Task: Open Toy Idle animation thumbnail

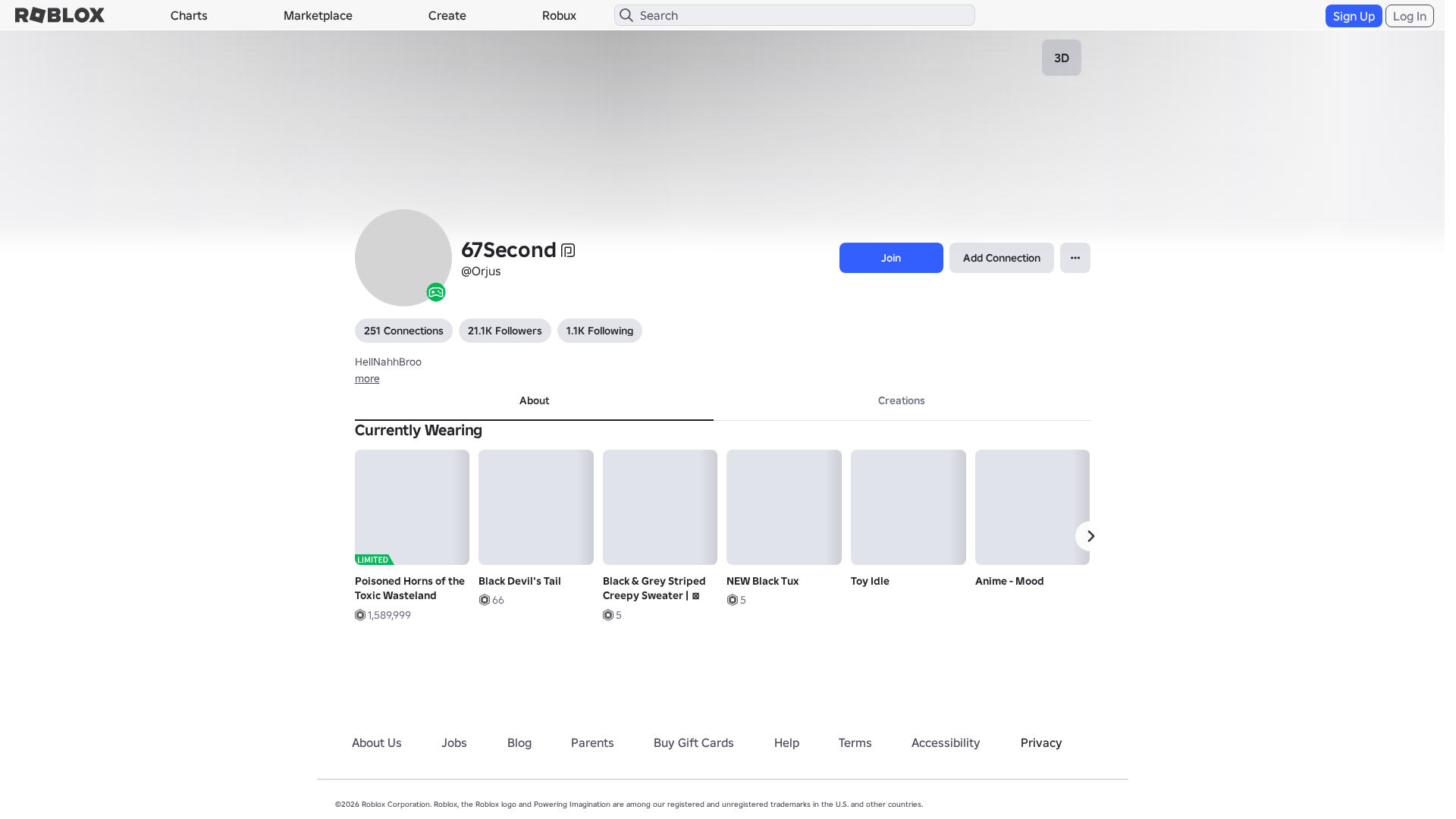Action: pos(908,507)
